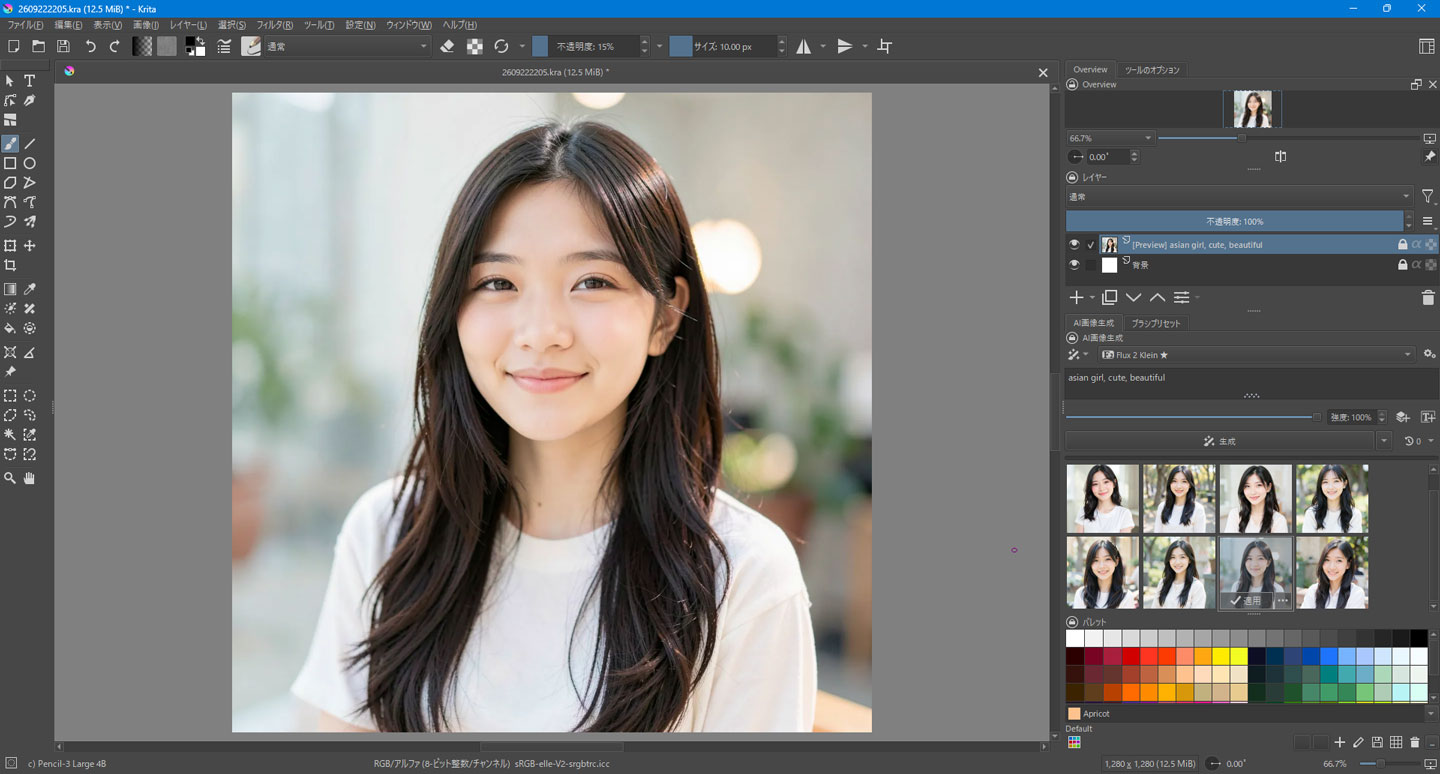Open the Flux 2 Klein model dropdown
Viewport: 1440px width, 774px height.
(1257, 355)
